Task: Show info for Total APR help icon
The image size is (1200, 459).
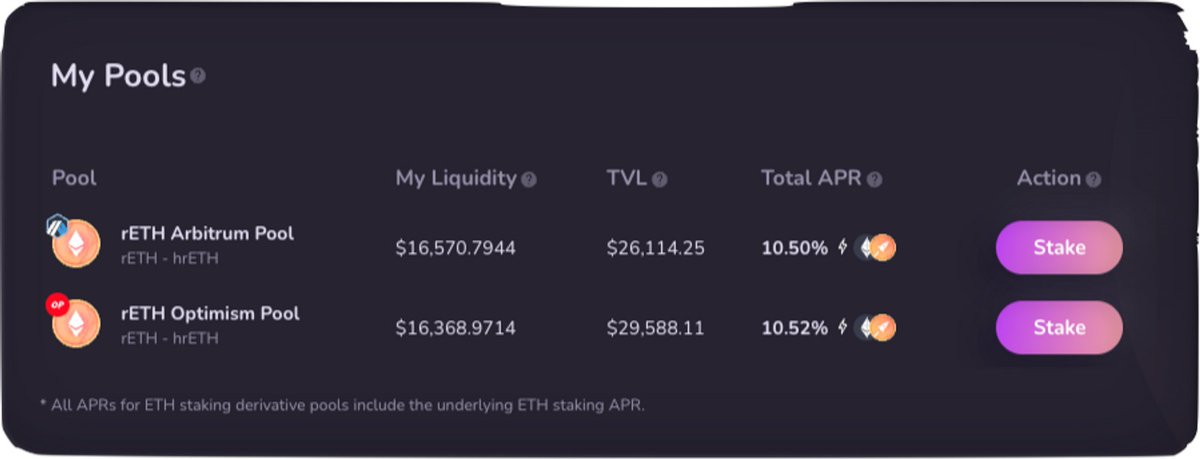Action: tap(875, 180)
